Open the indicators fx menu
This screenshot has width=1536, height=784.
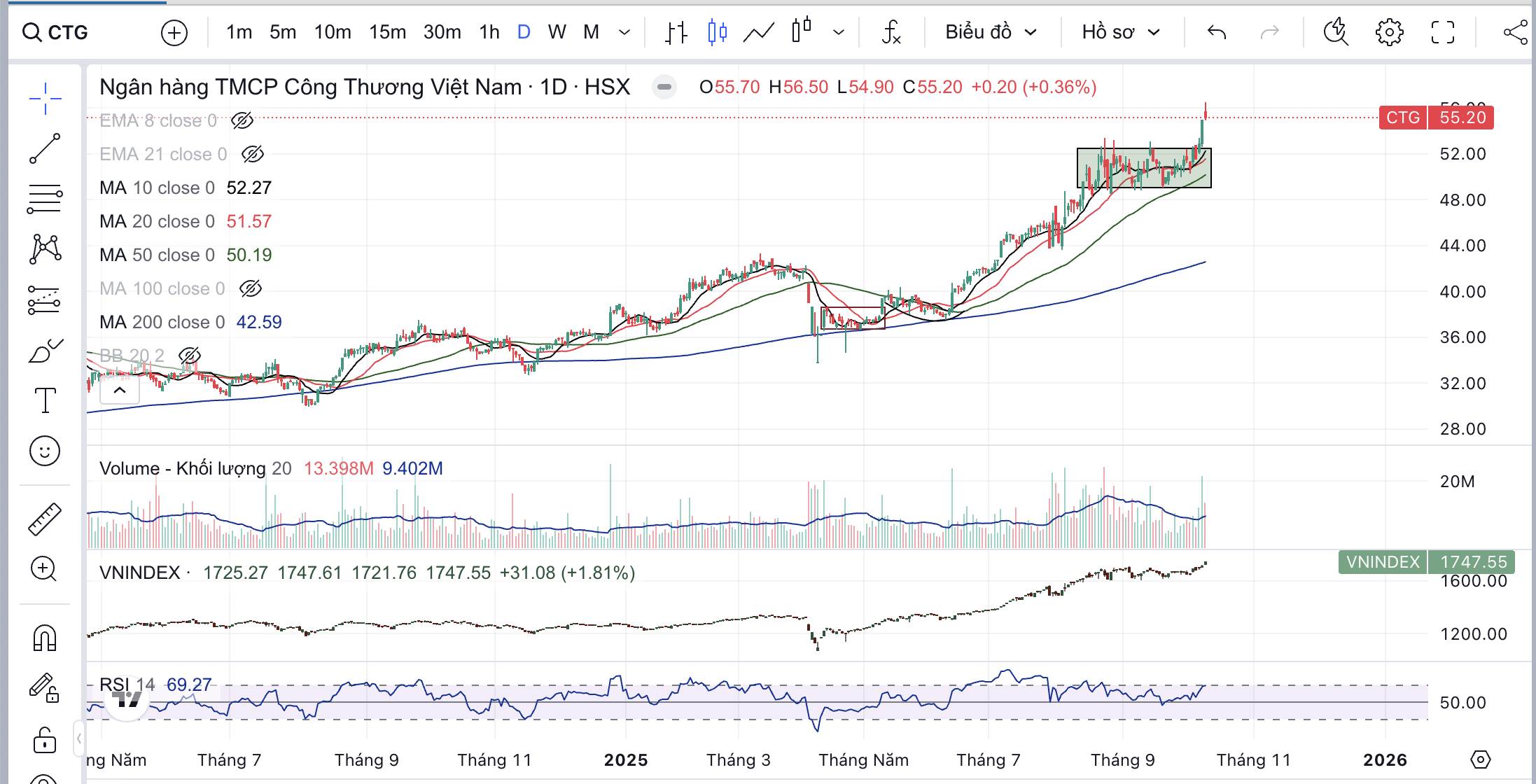(891, 32)
